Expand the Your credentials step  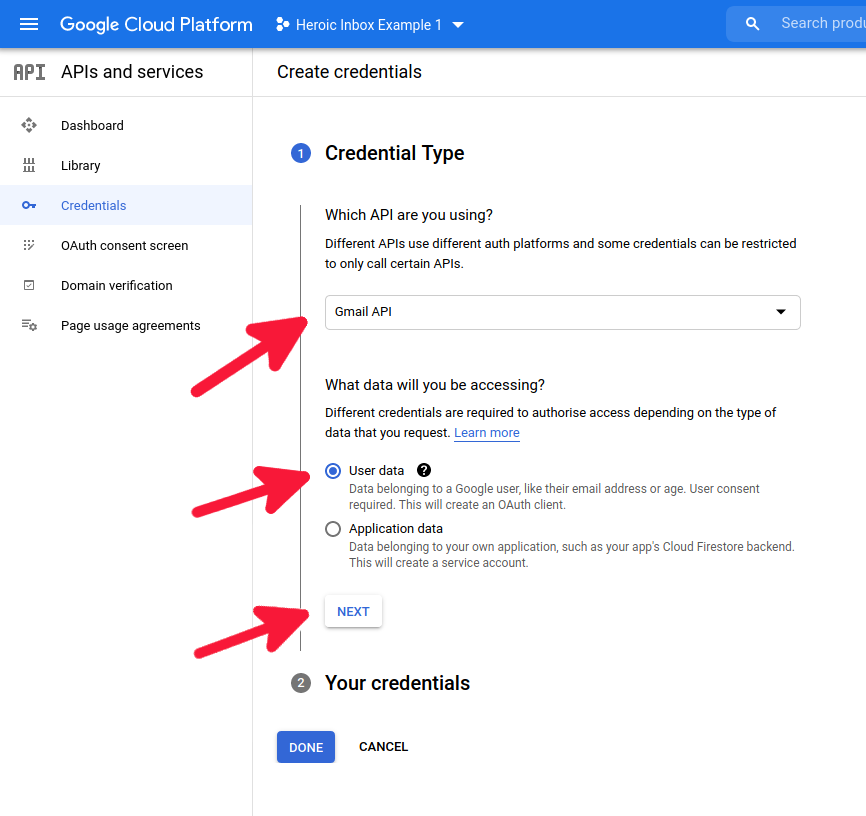tap(397, 683)
